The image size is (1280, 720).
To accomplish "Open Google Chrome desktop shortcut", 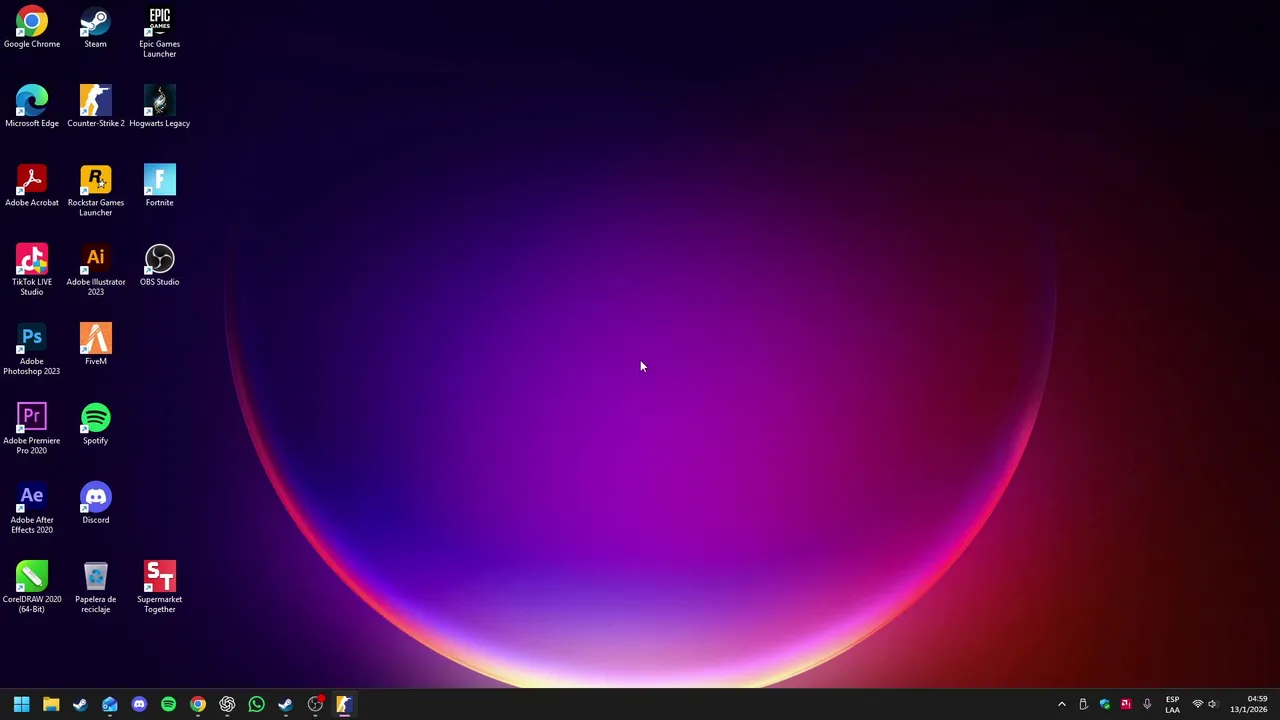I will [32, 28].
